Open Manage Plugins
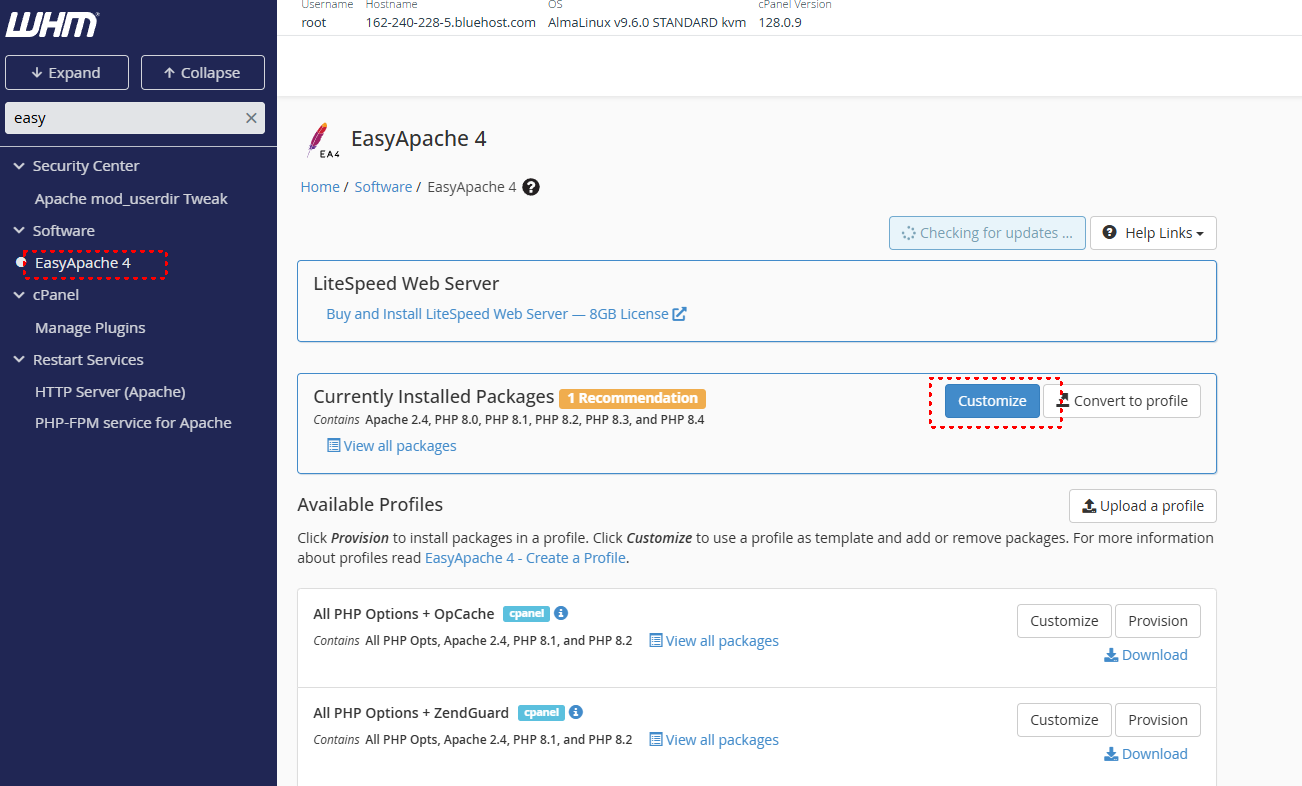Image resolution: width=1302 pixels, height=786 pixels. [x=90, y=328]
